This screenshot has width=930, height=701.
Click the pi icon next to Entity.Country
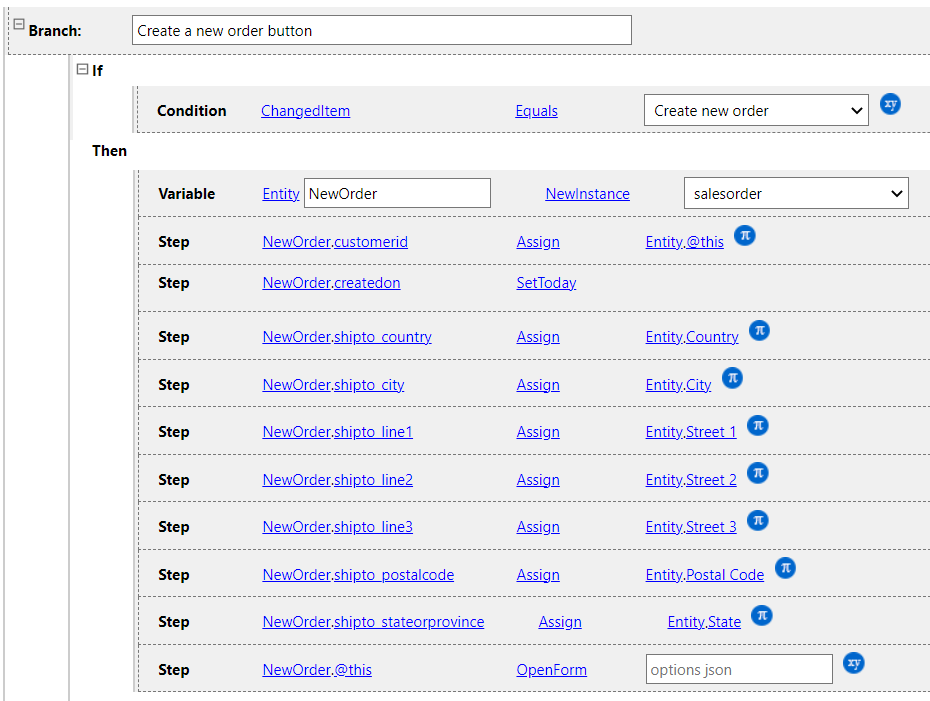click(759, 331)
